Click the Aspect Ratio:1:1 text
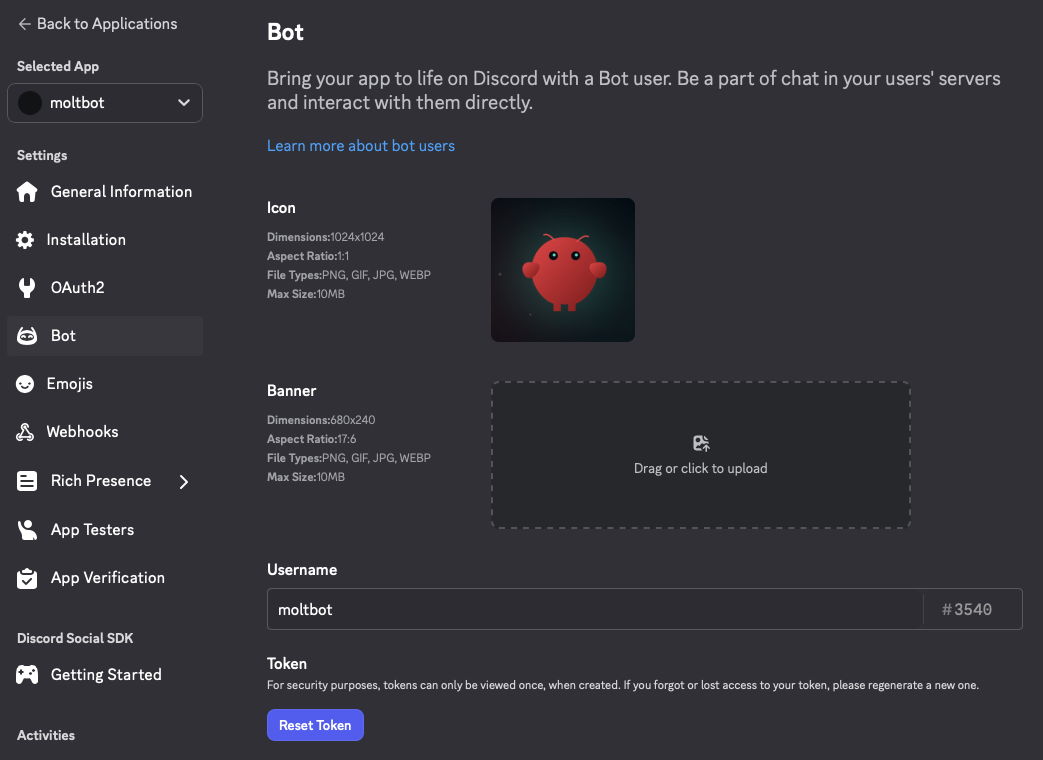The height and width of the screenshot is (760, 1043). [308, 256]
